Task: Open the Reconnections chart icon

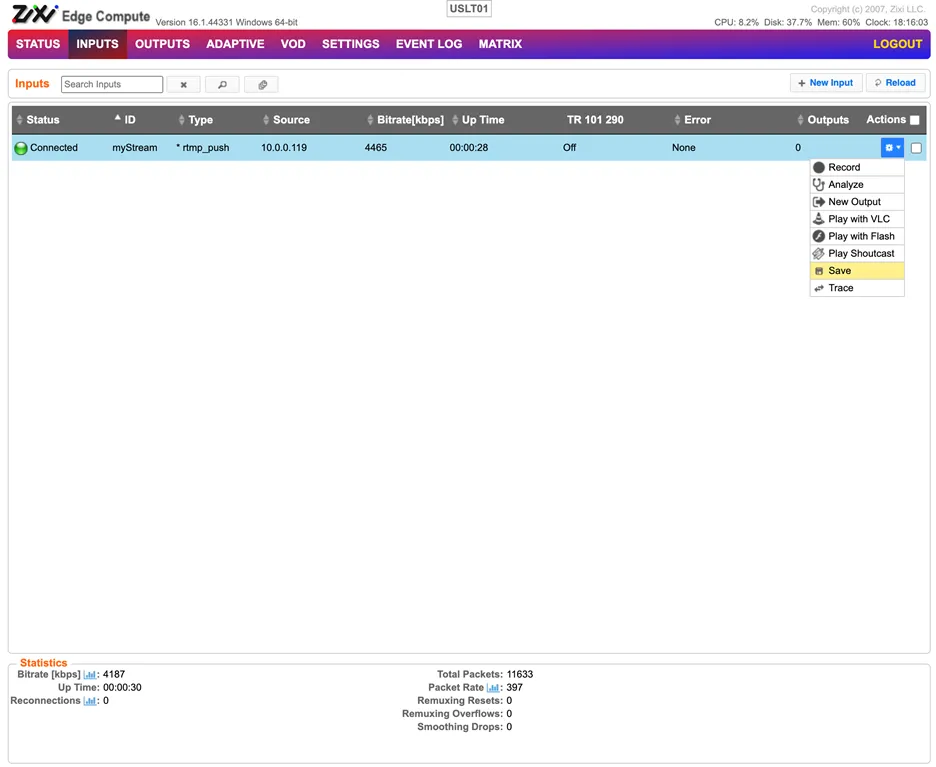Action: [90, 701]
